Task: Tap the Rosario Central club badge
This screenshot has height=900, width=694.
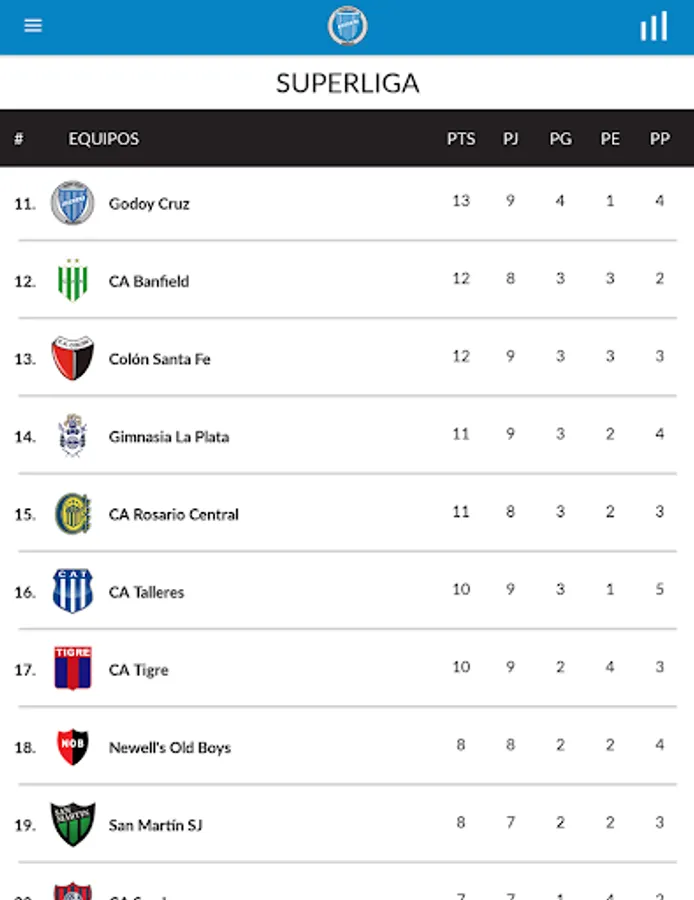Action: (x=71, y=513)
